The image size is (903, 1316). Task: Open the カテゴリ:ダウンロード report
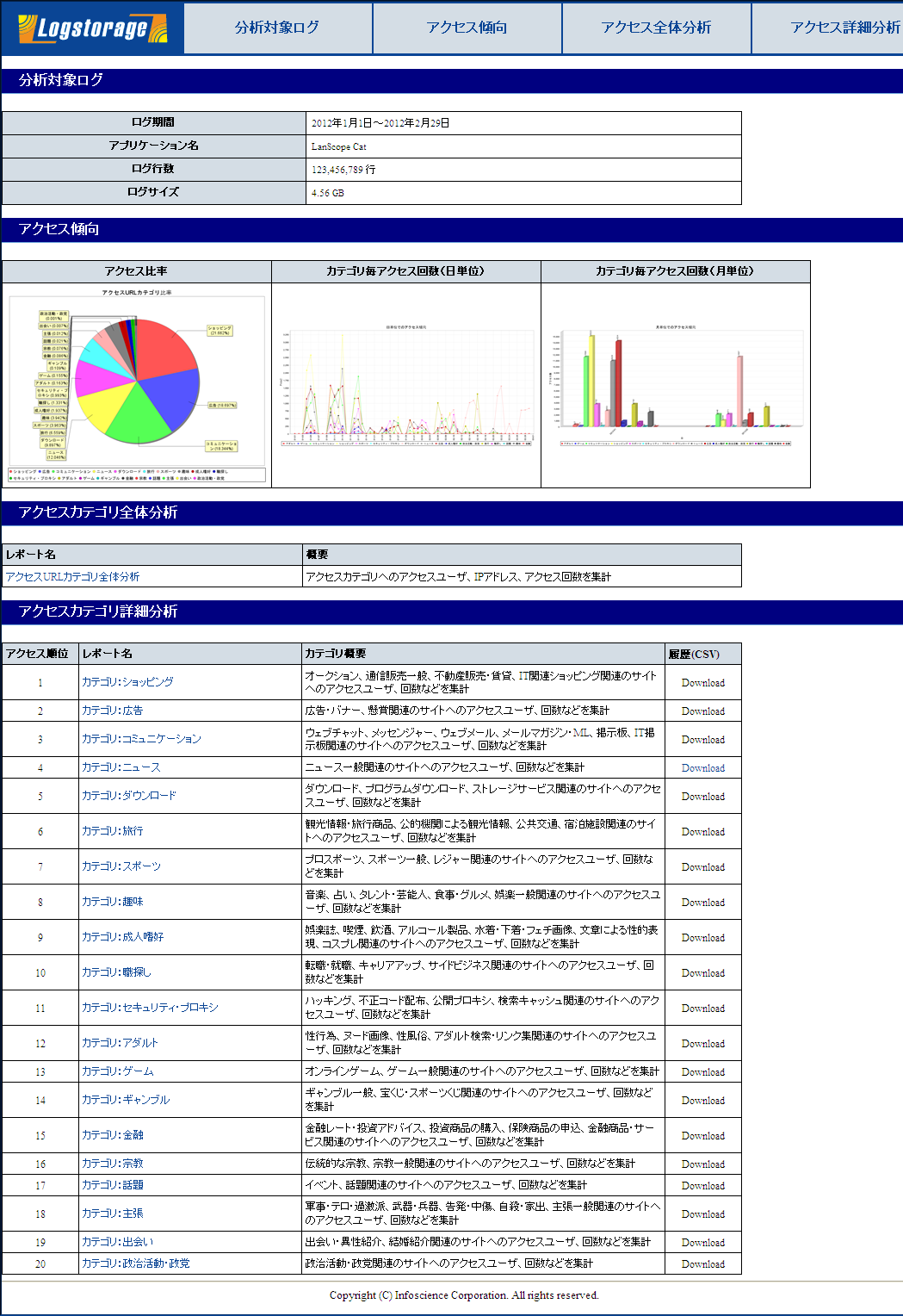(x=129, y=796)
